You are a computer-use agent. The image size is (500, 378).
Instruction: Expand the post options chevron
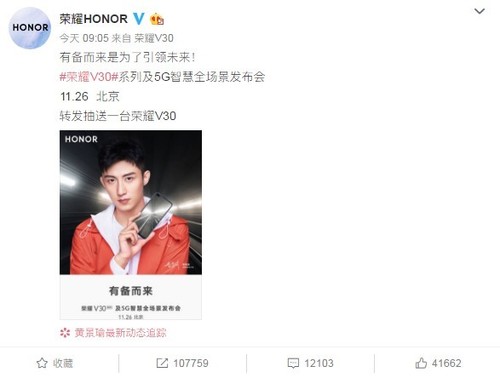(479, 11)
